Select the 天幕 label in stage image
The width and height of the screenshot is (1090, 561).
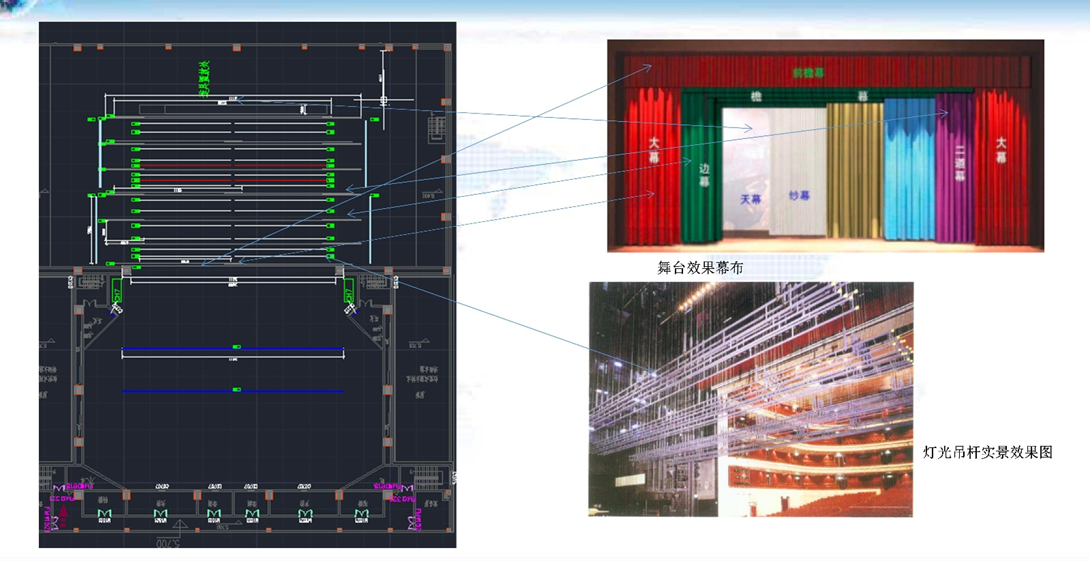pyautogui.click(x=750, y=199)
